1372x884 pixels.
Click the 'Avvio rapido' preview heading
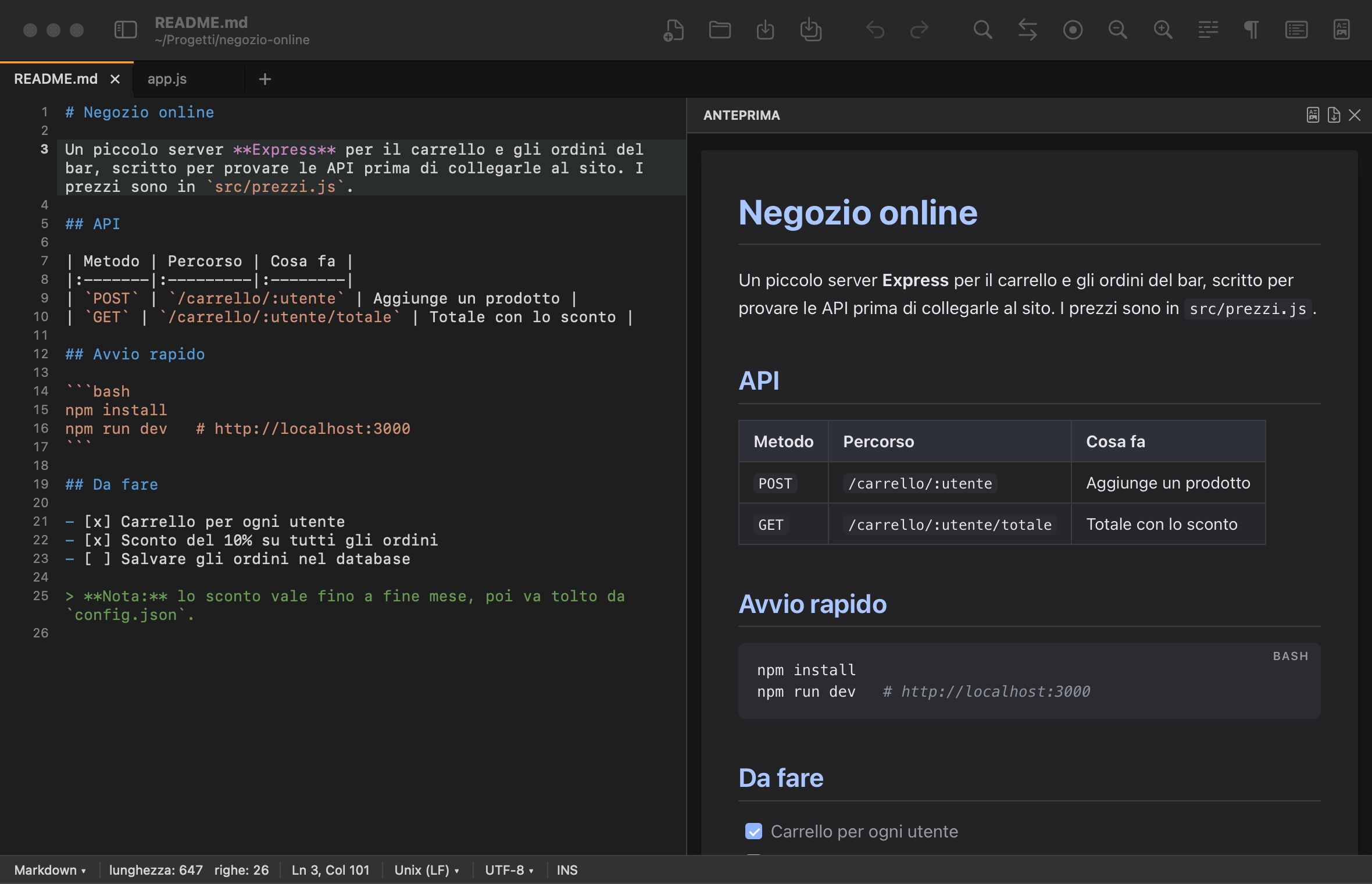coord(812,604)
